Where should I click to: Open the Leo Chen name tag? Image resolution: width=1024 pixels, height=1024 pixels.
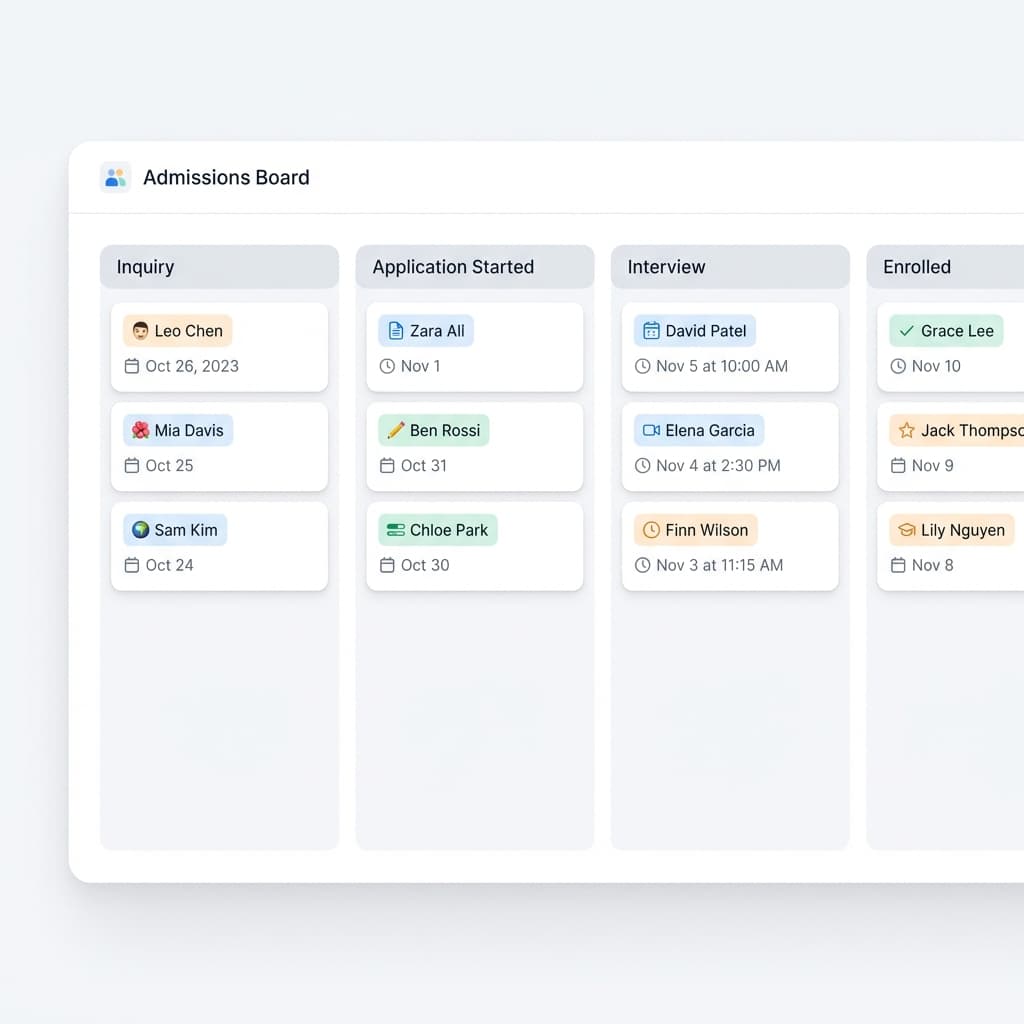[178, 331]
